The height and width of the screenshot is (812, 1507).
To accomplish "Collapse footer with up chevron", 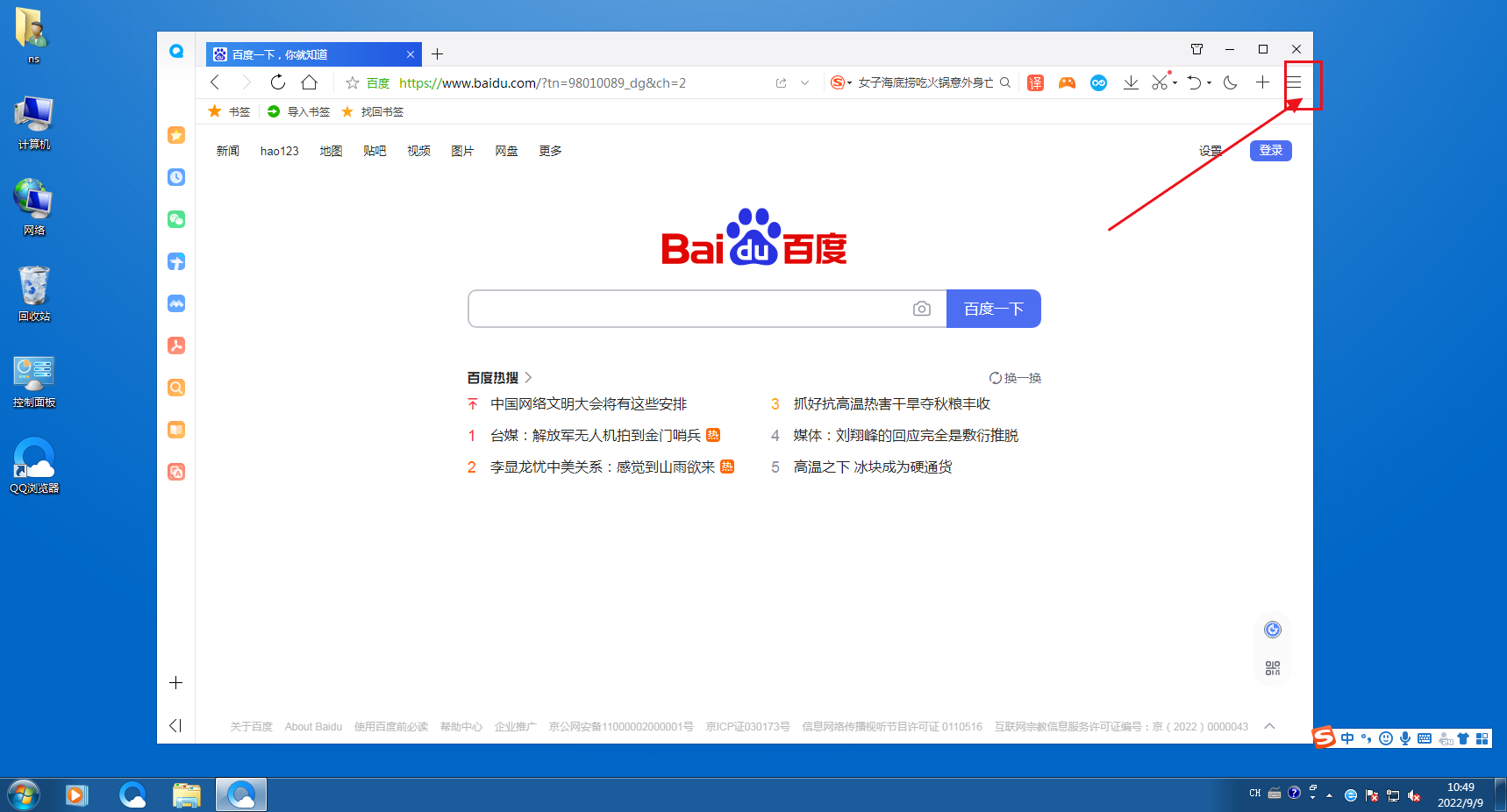I will [1269, 726].
